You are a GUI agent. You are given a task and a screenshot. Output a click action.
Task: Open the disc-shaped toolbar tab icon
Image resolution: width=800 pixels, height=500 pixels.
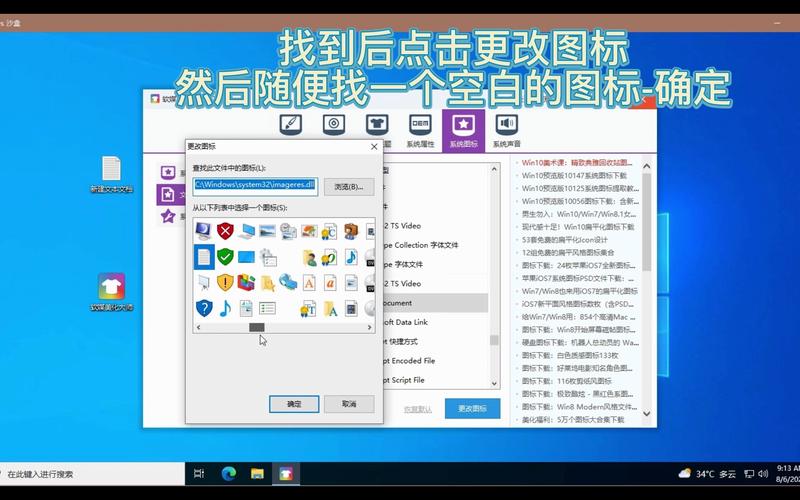[x=334, y=124]
